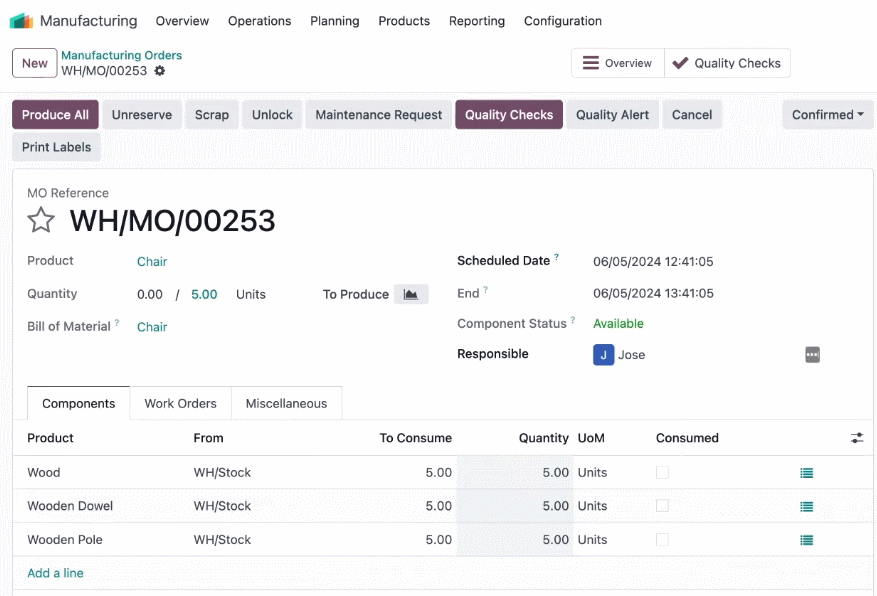
Task: Open the forecast chart icon beside To Produce
Action: coord(411,294)
